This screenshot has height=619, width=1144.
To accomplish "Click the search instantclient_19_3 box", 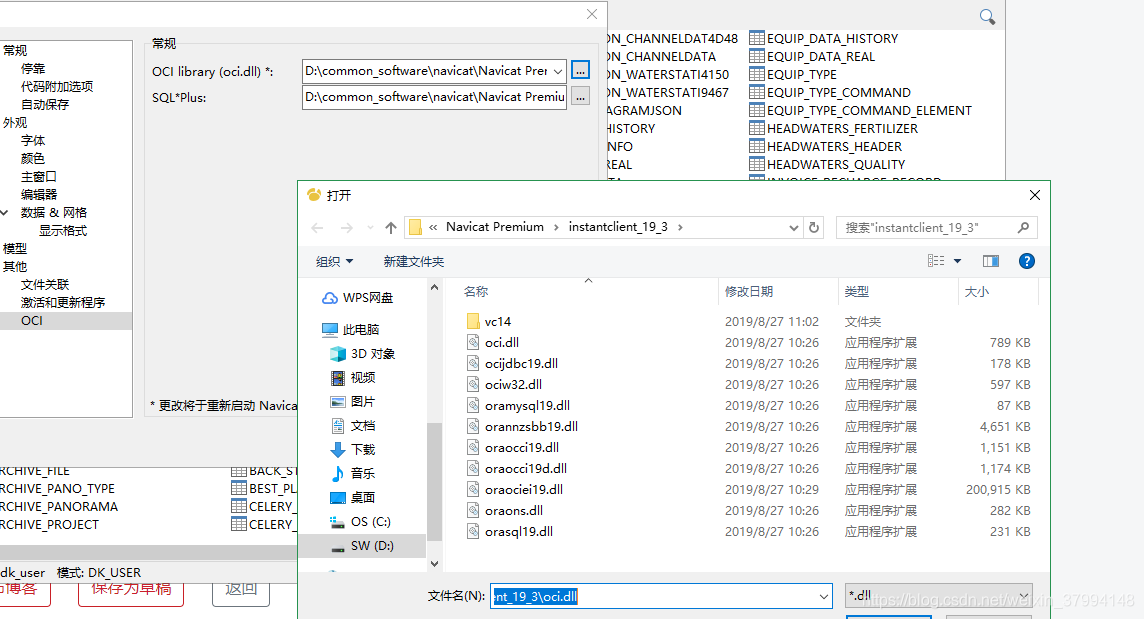I will (936, 228).
